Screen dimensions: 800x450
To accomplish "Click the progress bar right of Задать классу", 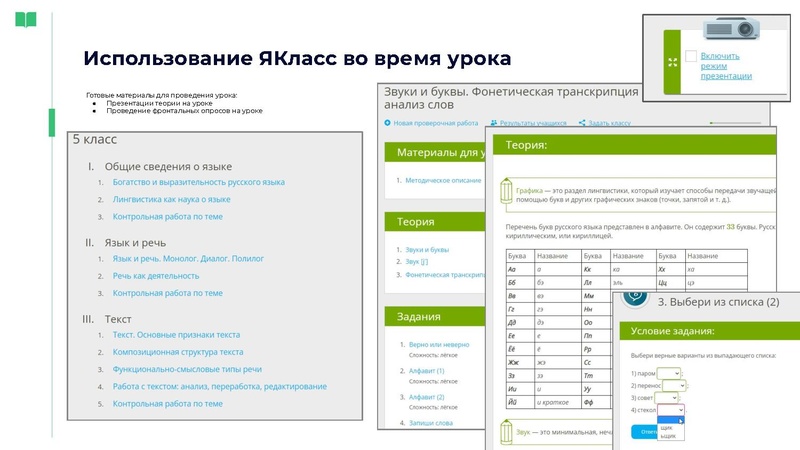I will coord(735,123).
